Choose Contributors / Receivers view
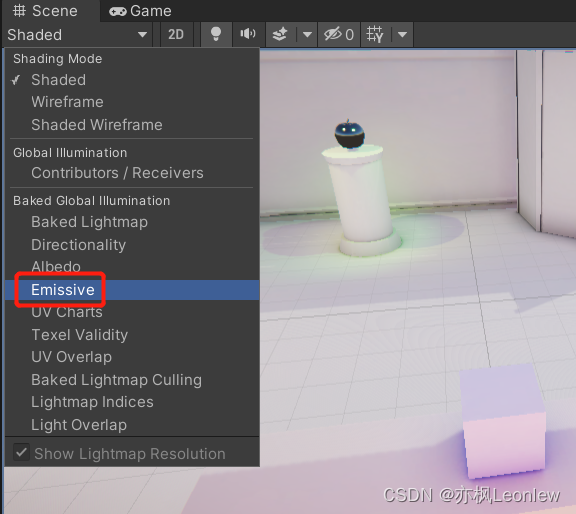This screenshot has width=576, height=514. click(132, 173)
